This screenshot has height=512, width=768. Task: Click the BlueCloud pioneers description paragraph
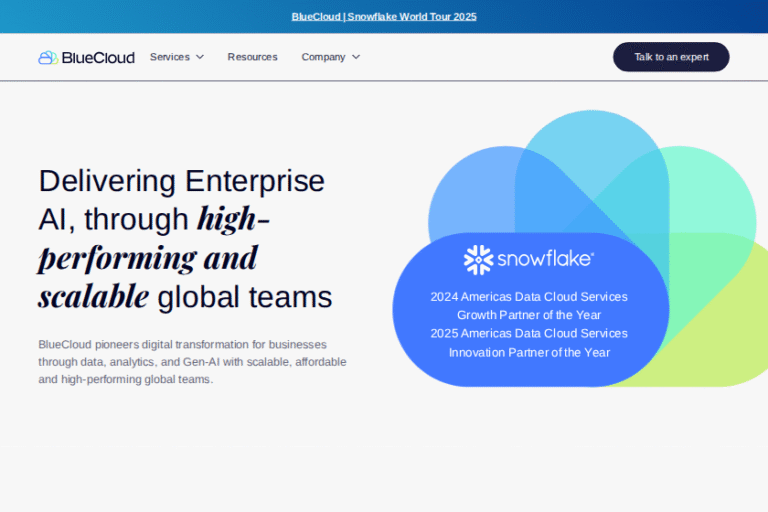click(x=192, y=362)
